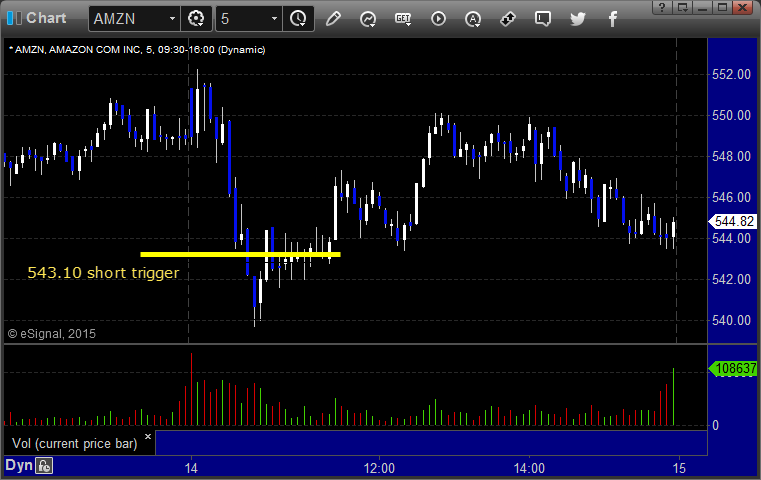Click the 540.00 price axis label

[731, 320]
